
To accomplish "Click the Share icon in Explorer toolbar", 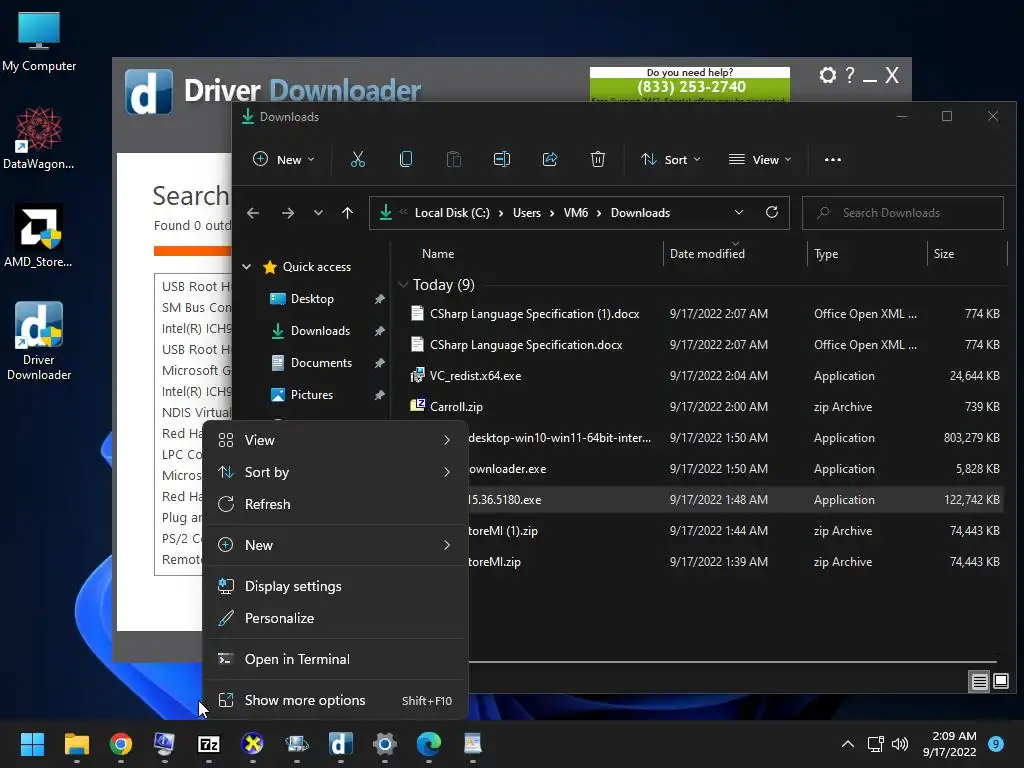I will pos(550,159).
